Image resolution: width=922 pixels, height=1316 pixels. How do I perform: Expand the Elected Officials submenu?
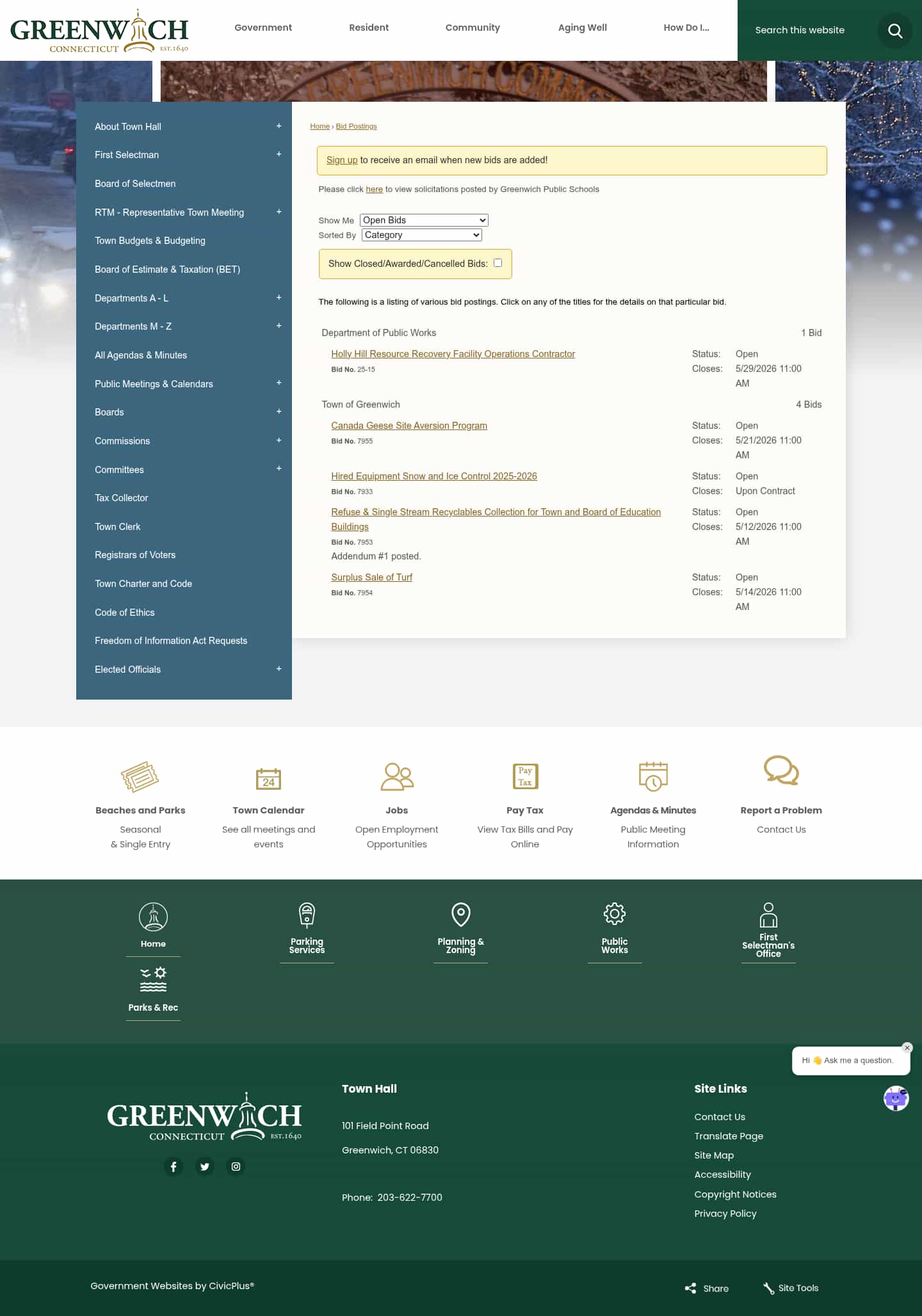click(279, 669)
